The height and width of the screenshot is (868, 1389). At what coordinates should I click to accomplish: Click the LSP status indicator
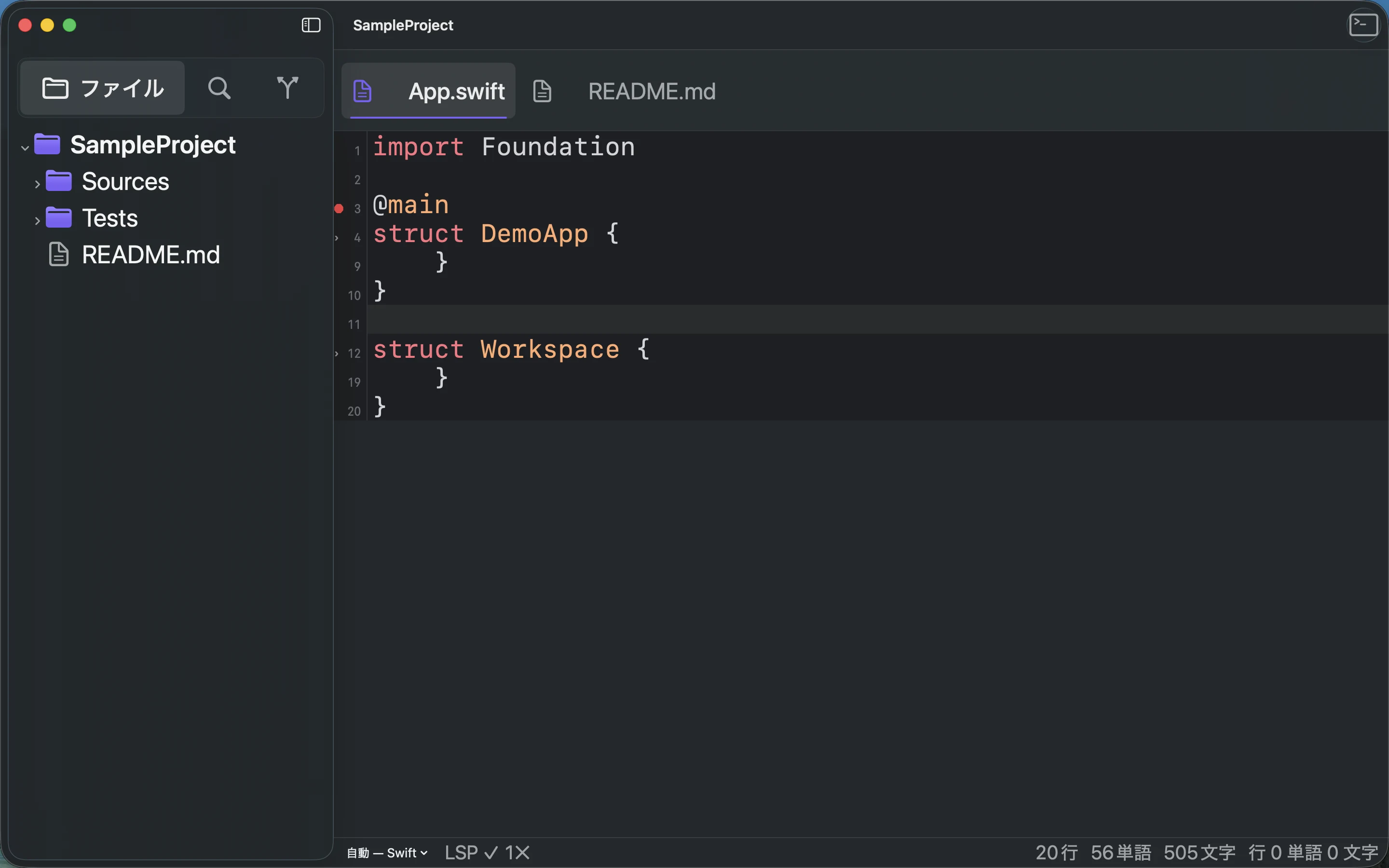471,853
